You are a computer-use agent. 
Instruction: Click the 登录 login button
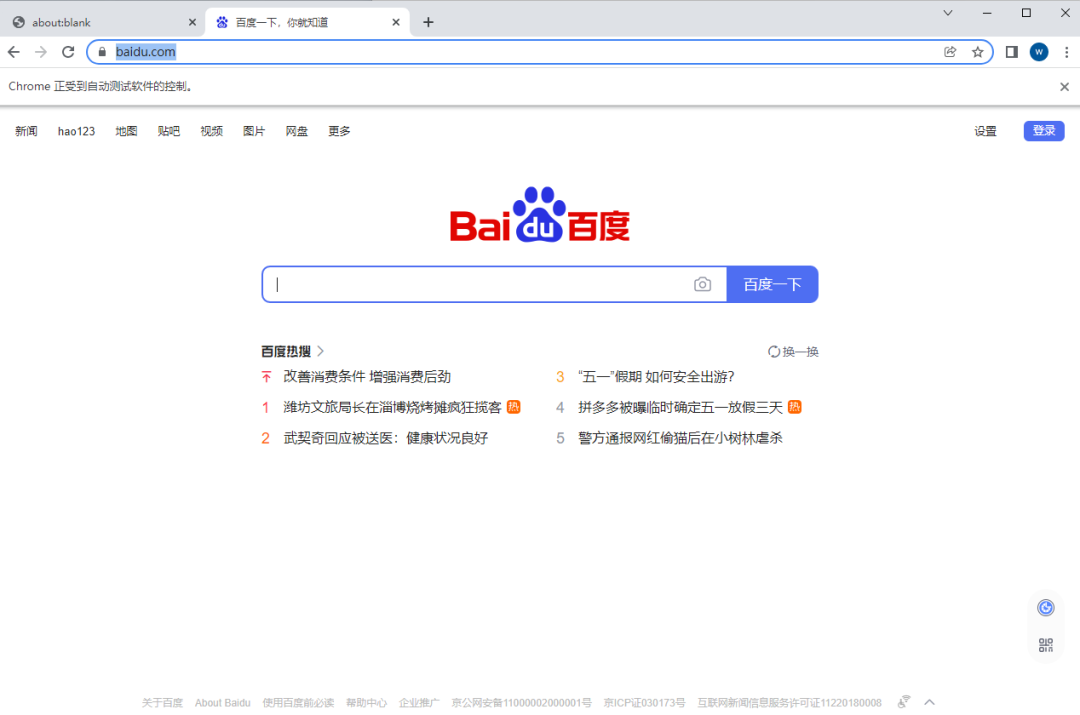point(1043,131)
